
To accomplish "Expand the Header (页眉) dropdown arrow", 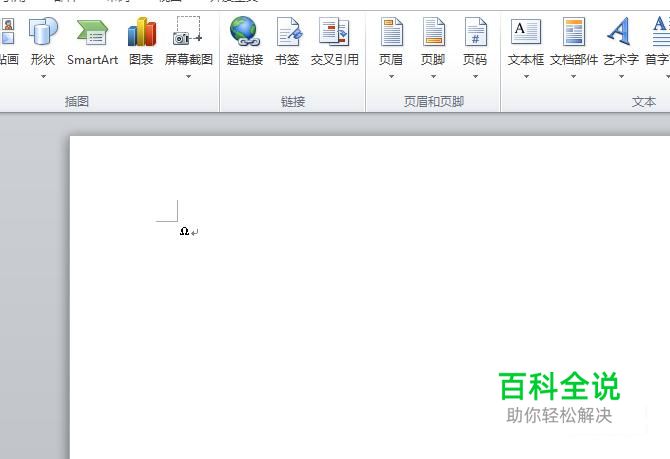I will tap(391, 77).
